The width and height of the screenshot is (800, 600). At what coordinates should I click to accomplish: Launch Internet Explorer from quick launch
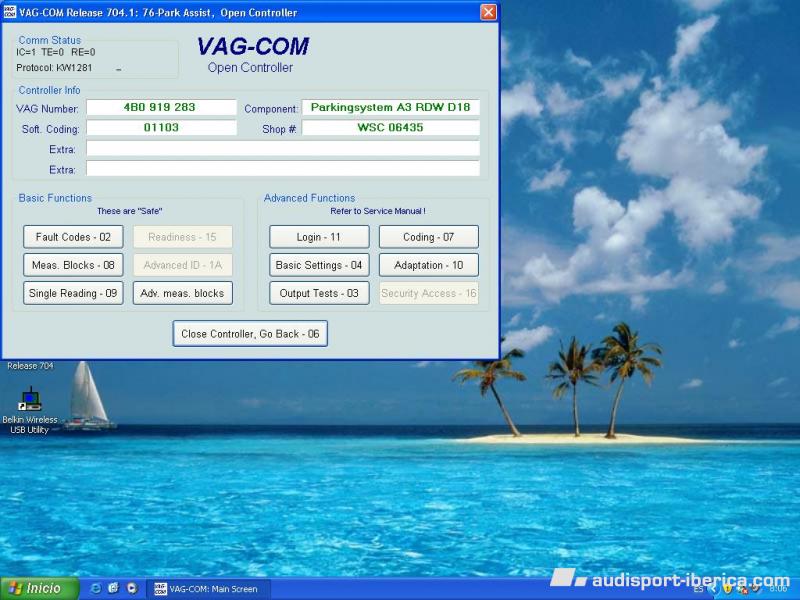coord(95,588)
